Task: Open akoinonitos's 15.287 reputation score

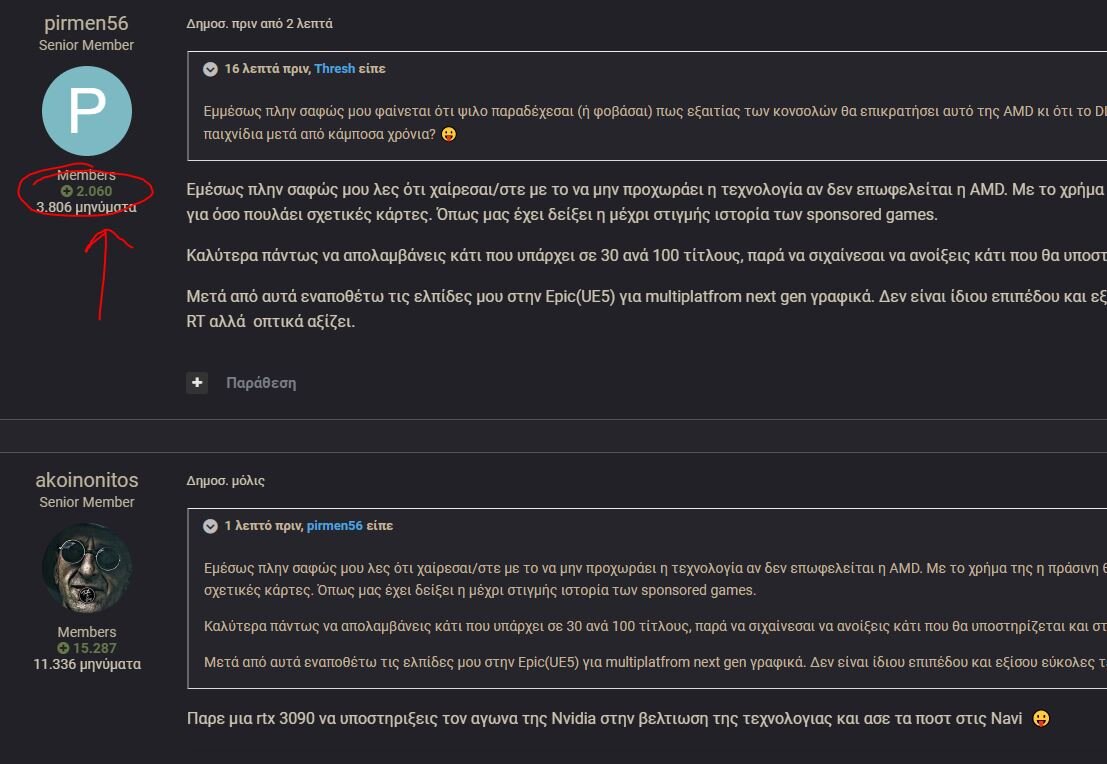Action: 87,648
